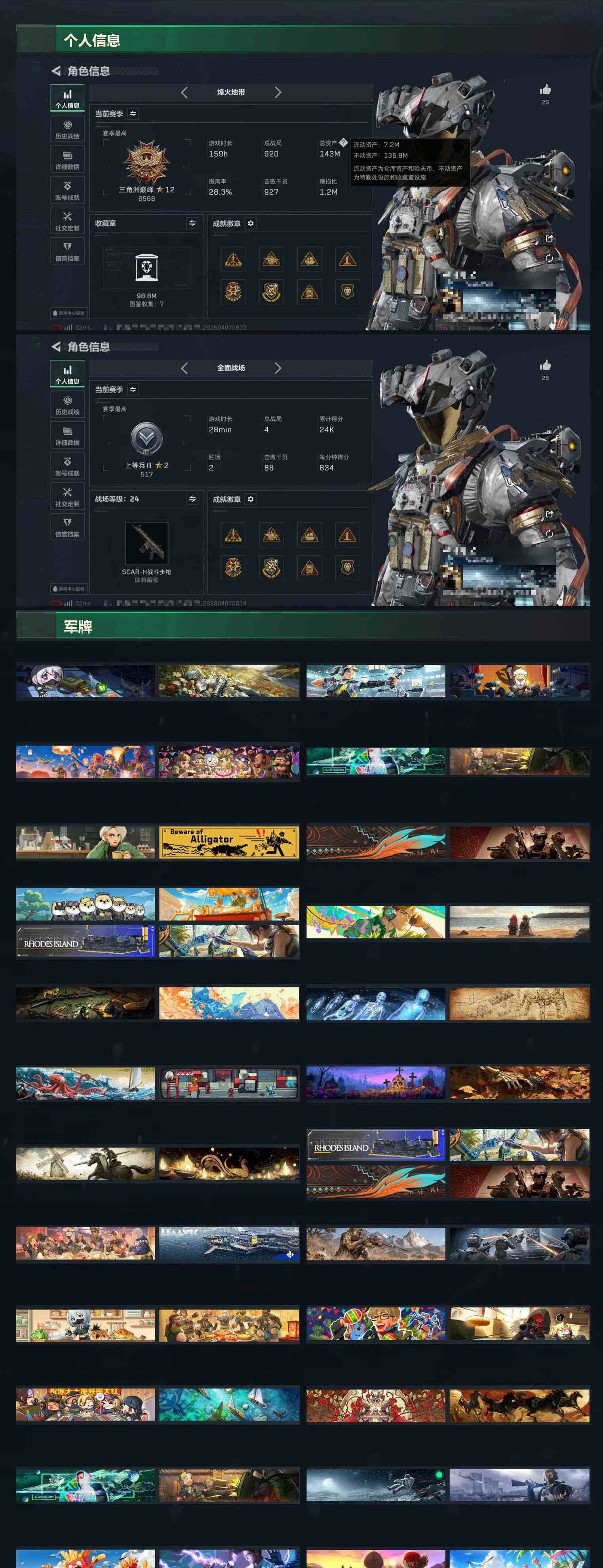Select the lion shield badge in 全面战场 panel
603x1568 pixels.
pyautogui.click(x=347, y=567)
